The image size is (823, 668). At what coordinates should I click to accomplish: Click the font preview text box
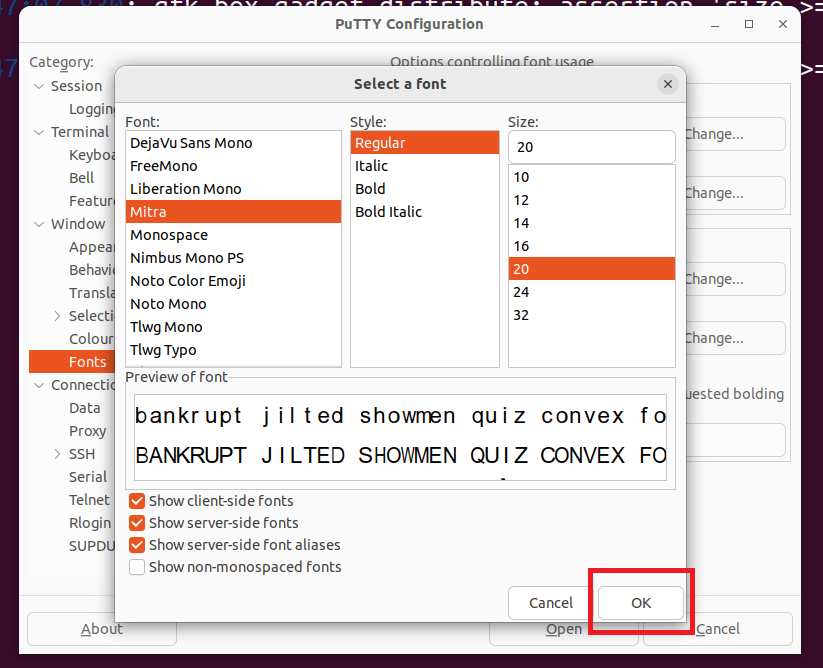[x=400, y=438]
